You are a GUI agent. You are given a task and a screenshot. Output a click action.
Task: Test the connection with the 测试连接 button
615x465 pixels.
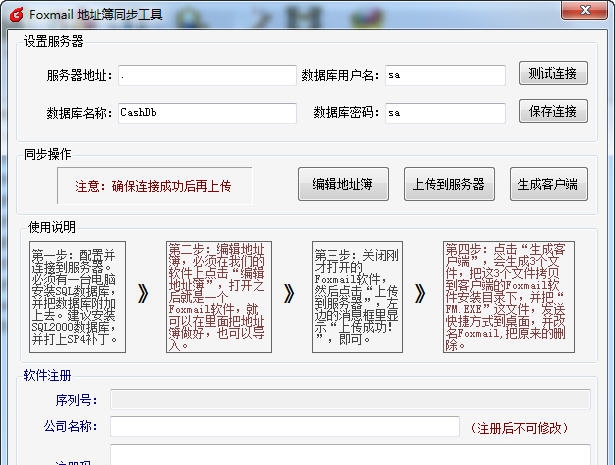[553, 73]
